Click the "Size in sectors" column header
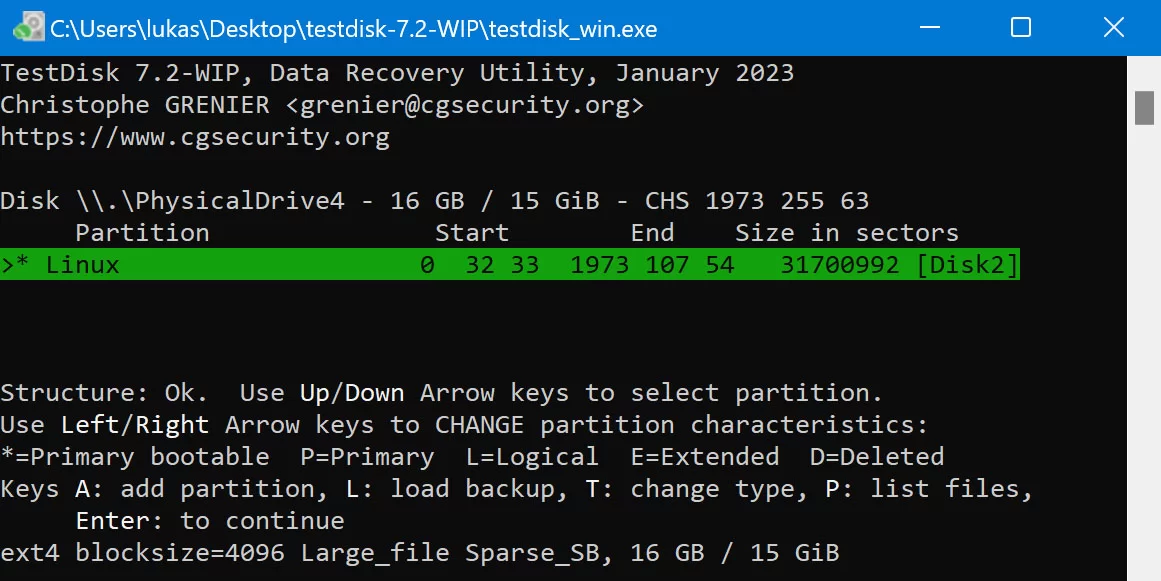Viewport: 1161px width, 581px height. [x=847, y=233]
